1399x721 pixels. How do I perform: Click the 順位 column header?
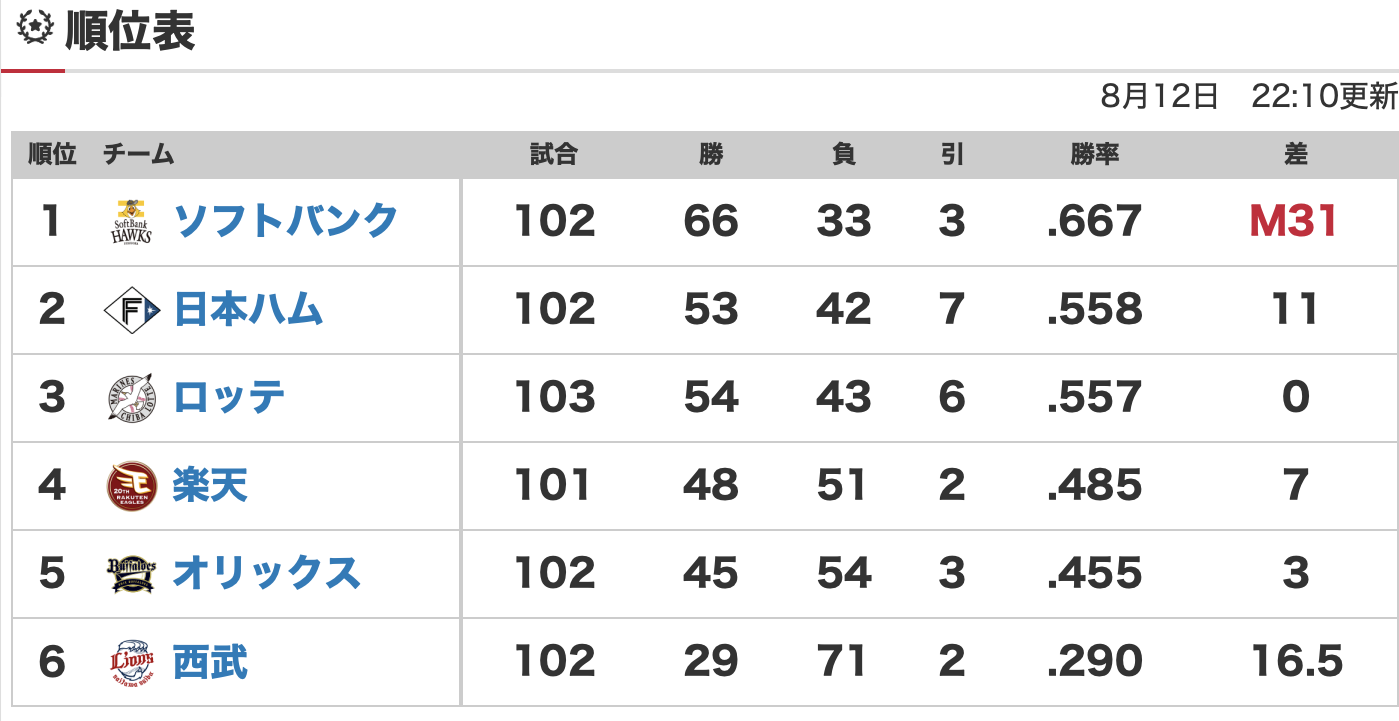[x=52, y=154]
